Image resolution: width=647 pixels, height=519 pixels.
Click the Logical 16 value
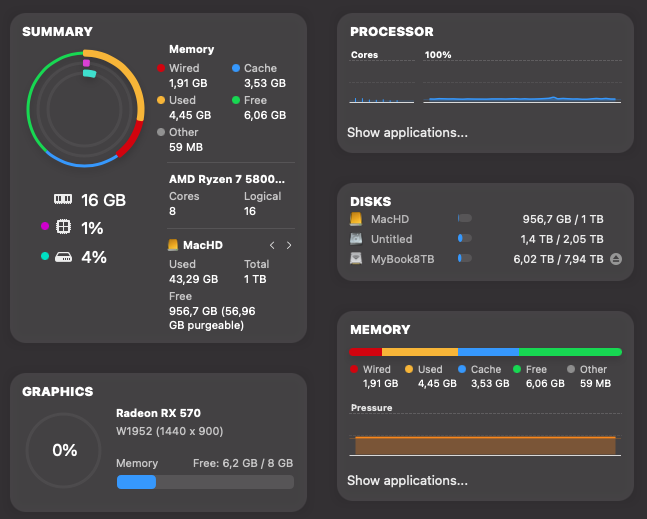(x=250, y=211)
